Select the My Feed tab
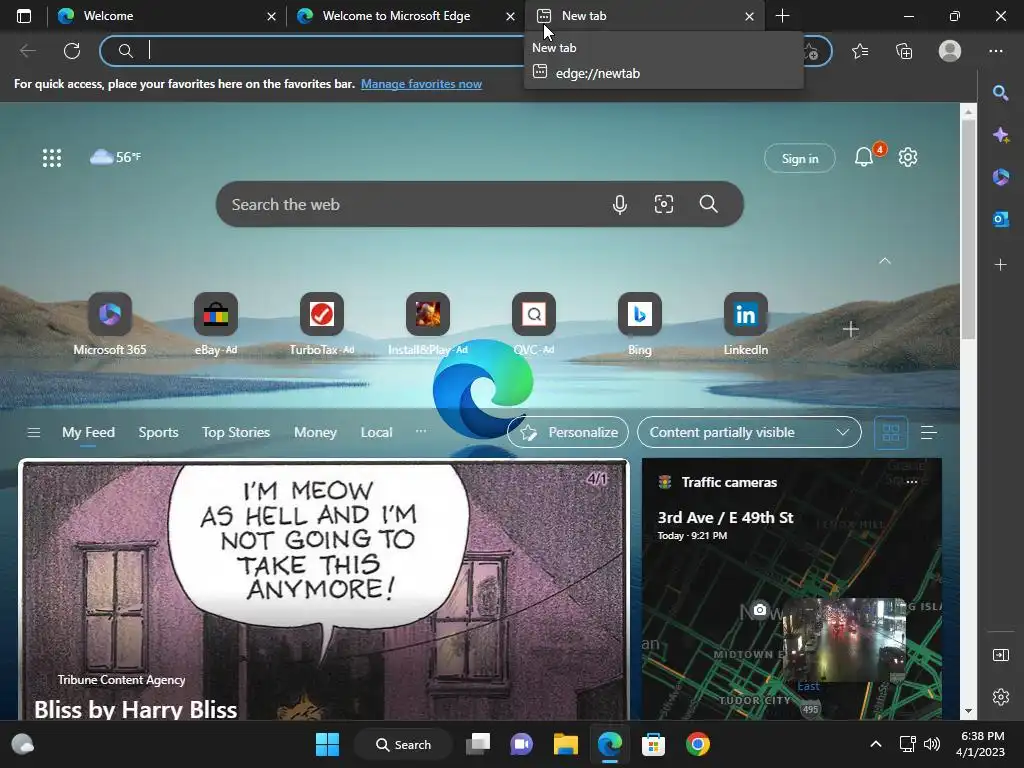 (88, 432)
